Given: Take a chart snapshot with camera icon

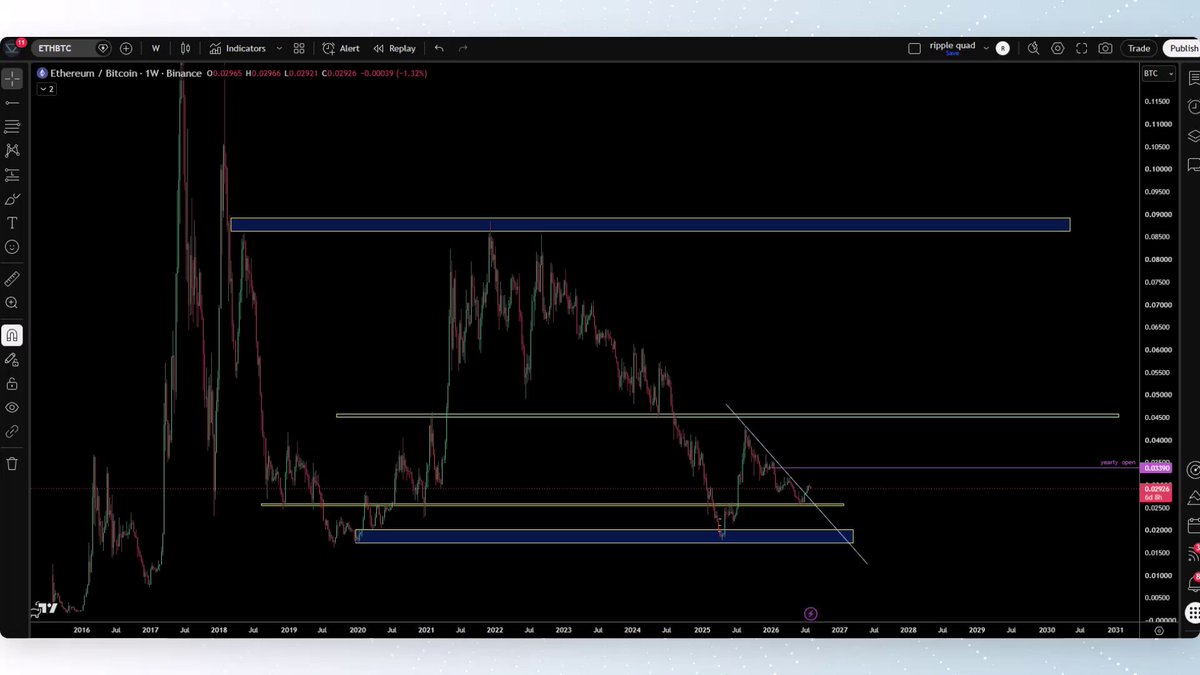Looking at the screenshot, I should (1105, 48).
